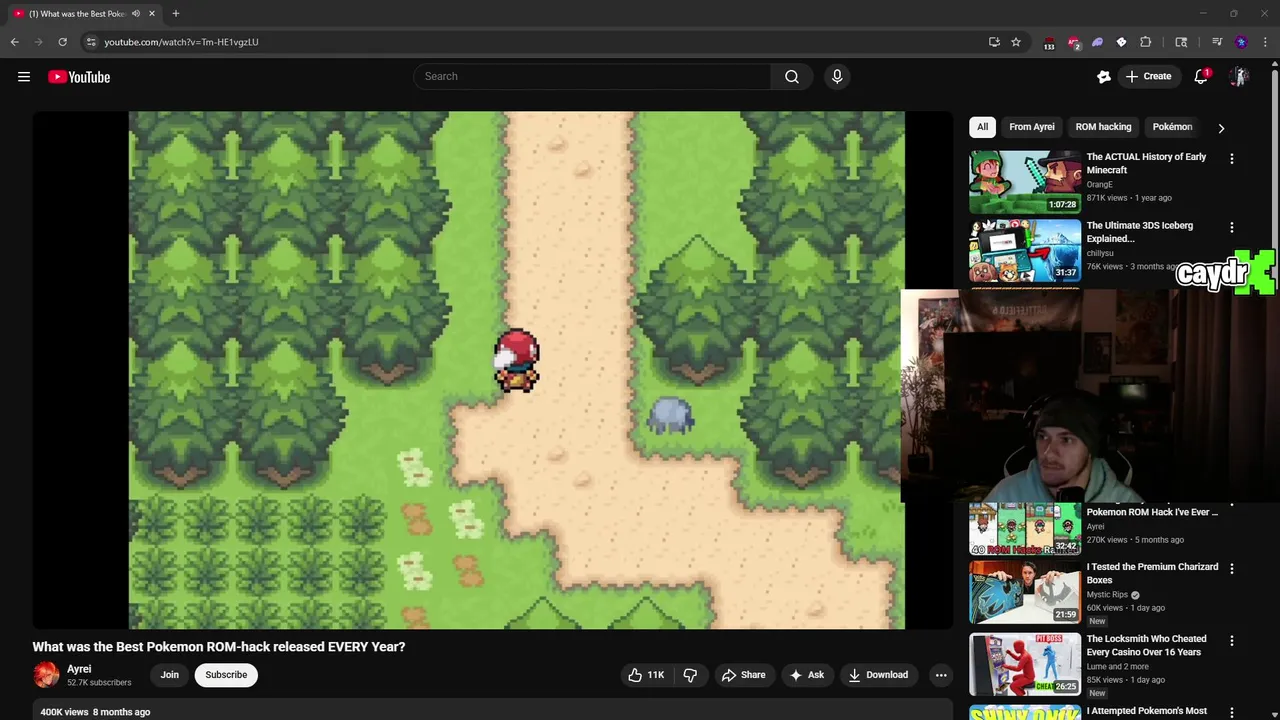The height and width of the screenshot is (720, 1280).
Task: Open the Early Minecraft history thumbnail
Action: click(x=1025, y=182)
